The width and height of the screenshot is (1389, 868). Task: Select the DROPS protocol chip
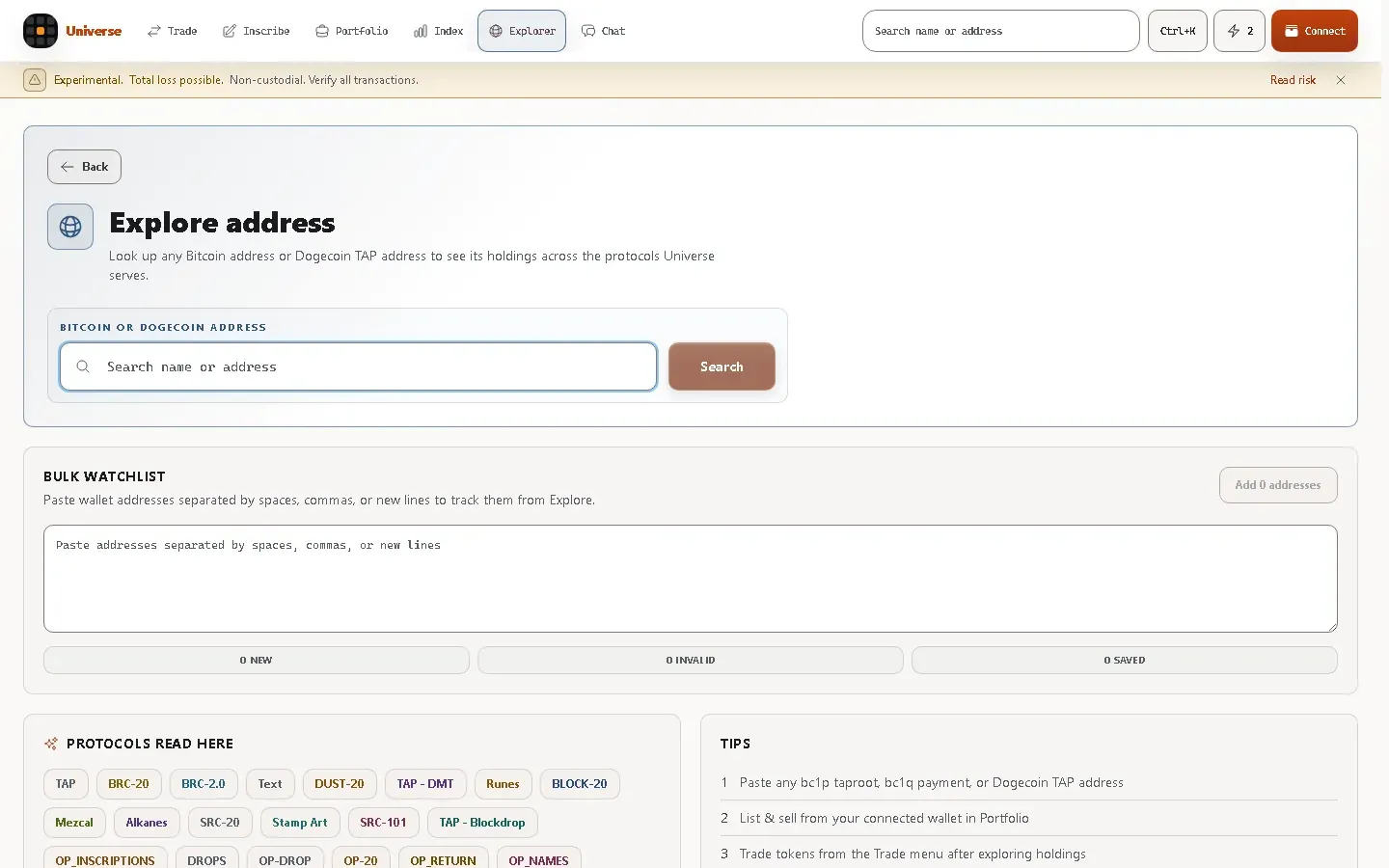click(x=206, y=858)
